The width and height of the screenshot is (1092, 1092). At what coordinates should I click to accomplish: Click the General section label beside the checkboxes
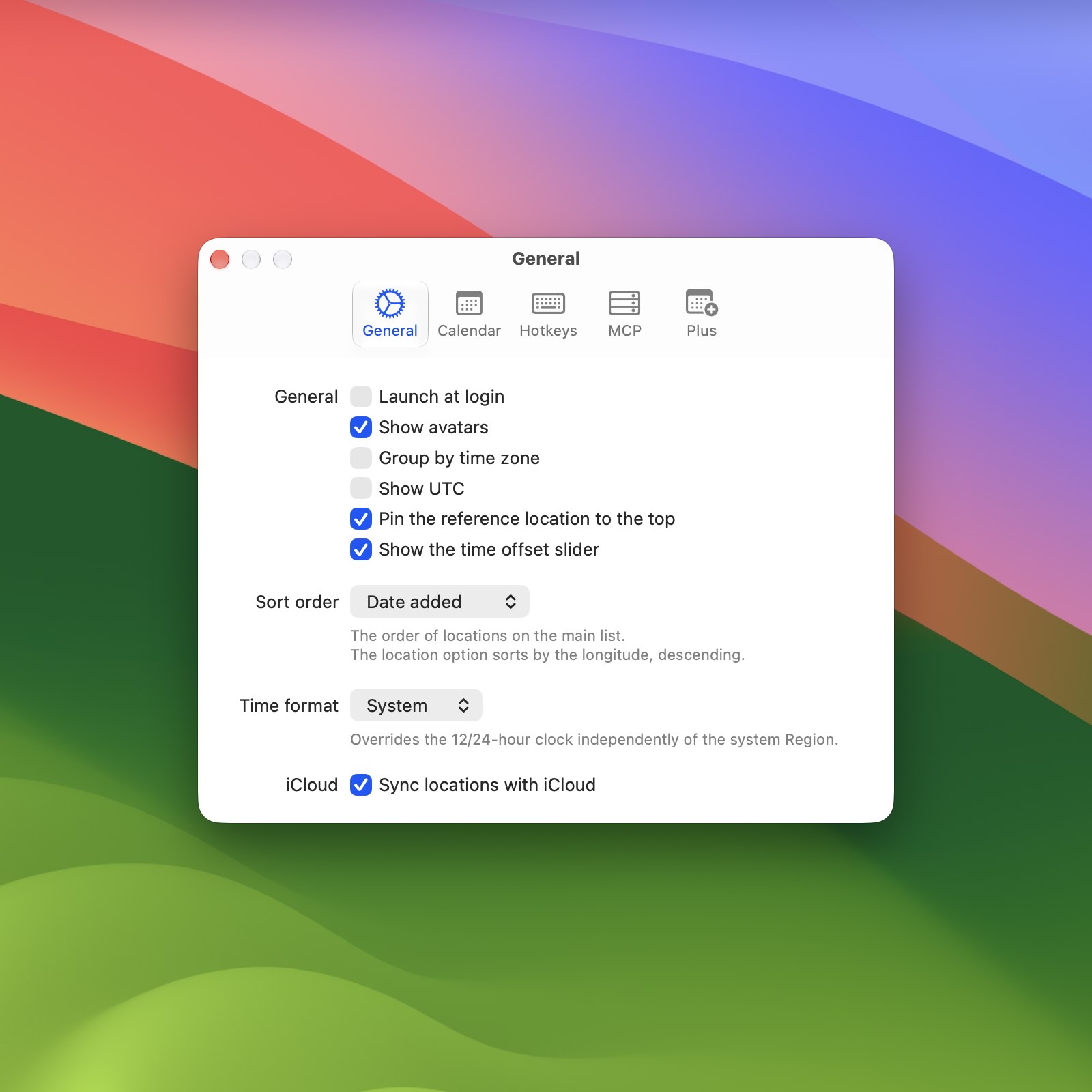click(306, 397)
